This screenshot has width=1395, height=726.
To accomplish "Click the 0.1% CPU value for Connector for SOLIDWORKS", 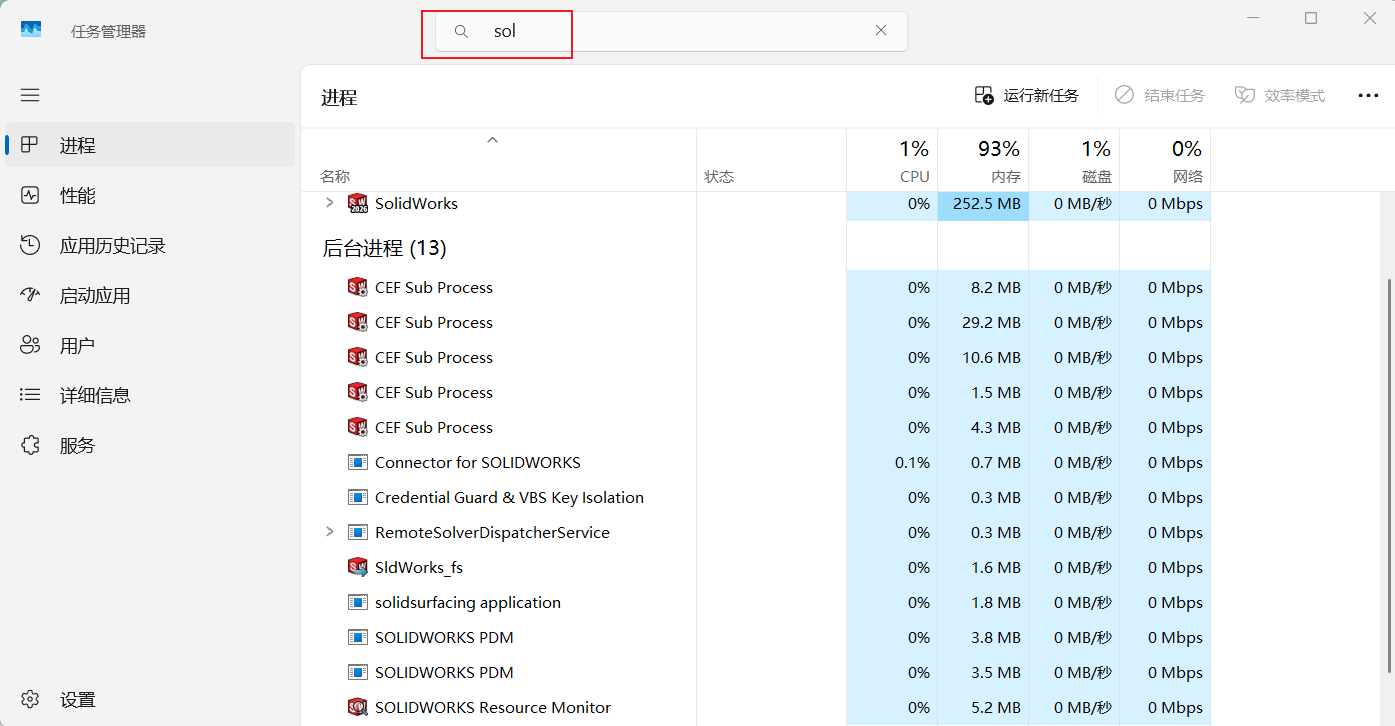I will click(912, 462).
